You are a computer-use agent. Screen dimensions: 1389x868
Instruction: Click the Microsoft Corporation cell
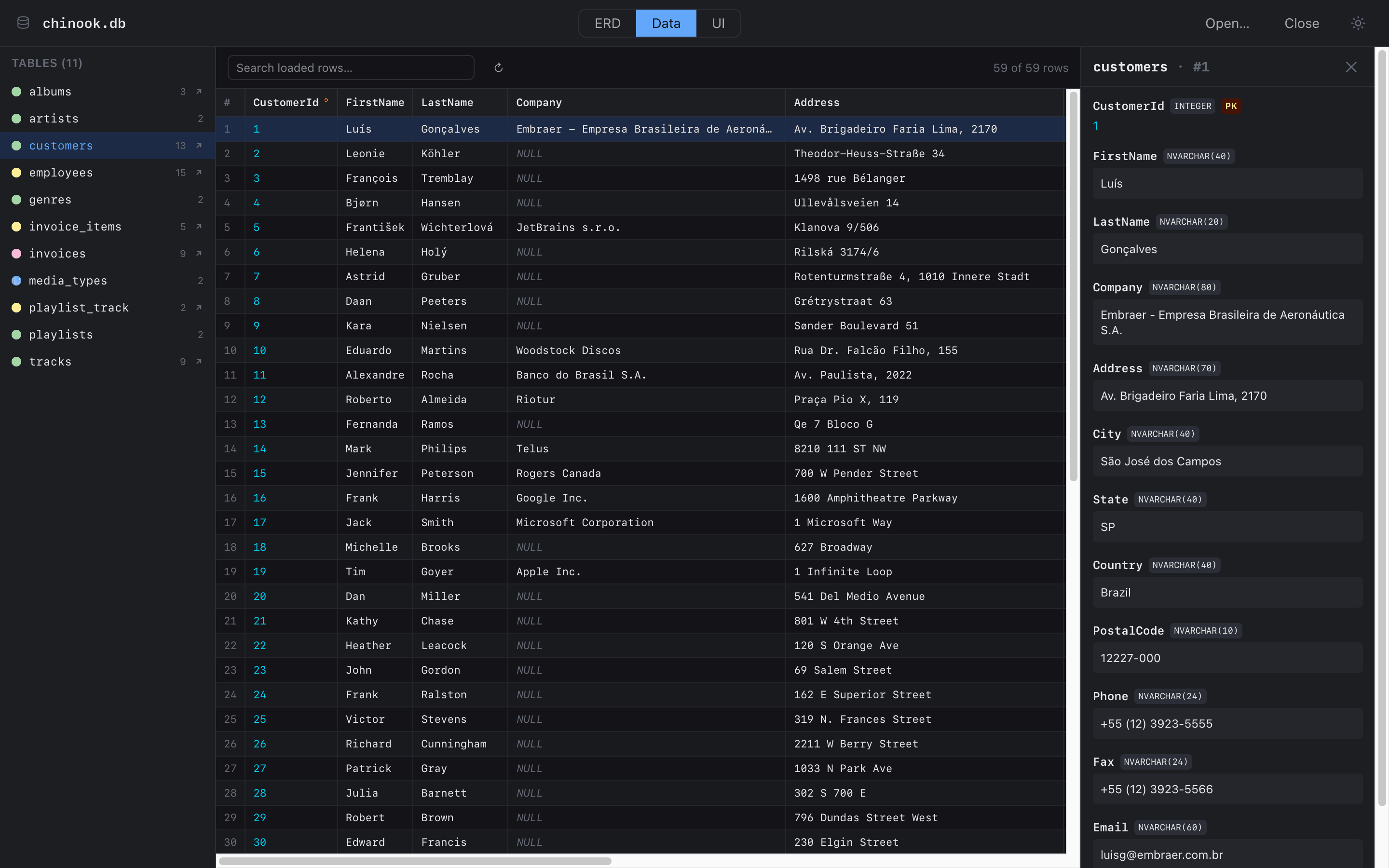(646, 522)
